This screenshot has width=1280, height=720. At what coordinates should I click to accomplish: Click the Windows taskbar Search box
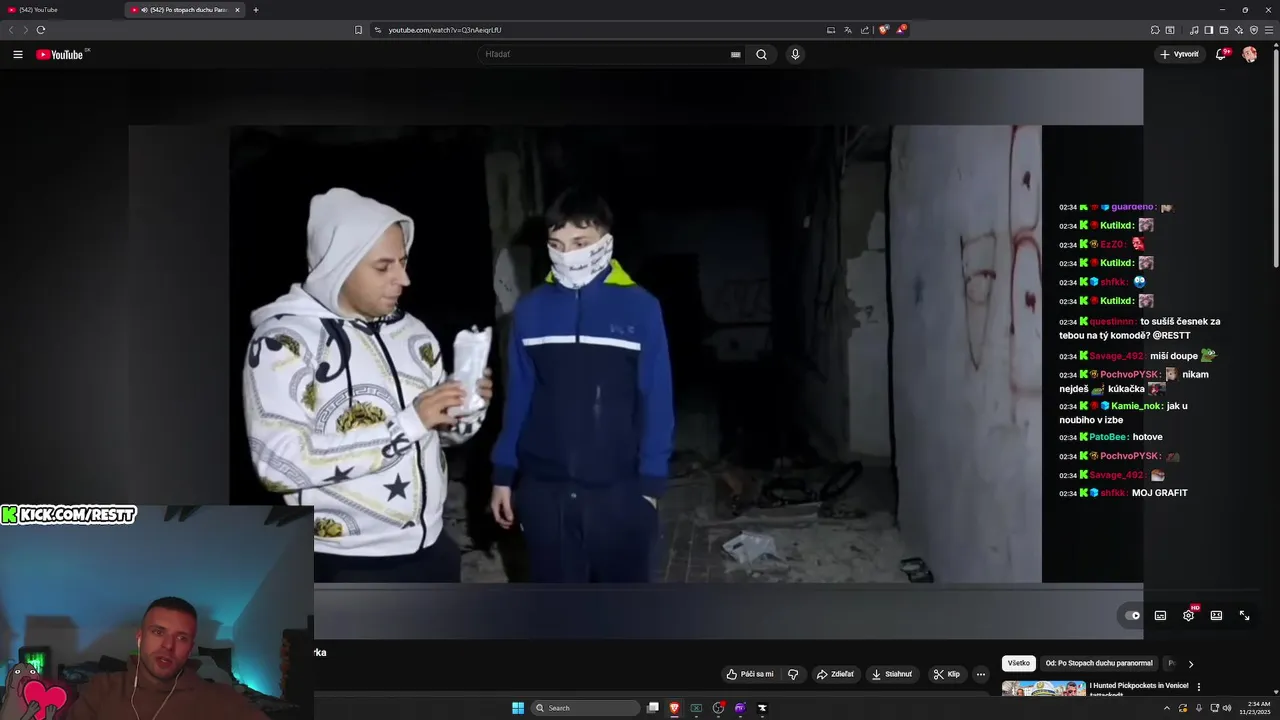[586, 708]
